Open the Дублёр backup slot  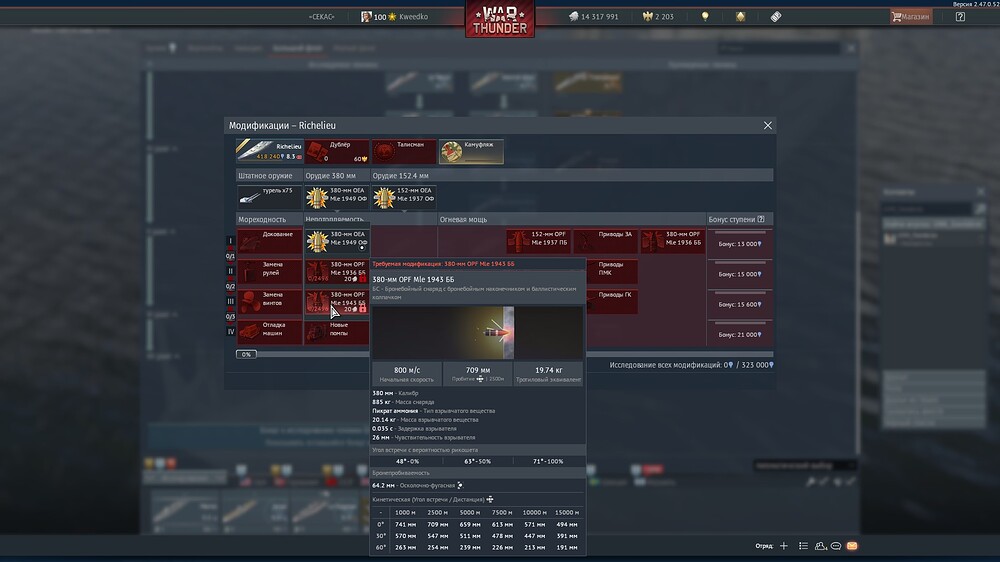point(337,151)
